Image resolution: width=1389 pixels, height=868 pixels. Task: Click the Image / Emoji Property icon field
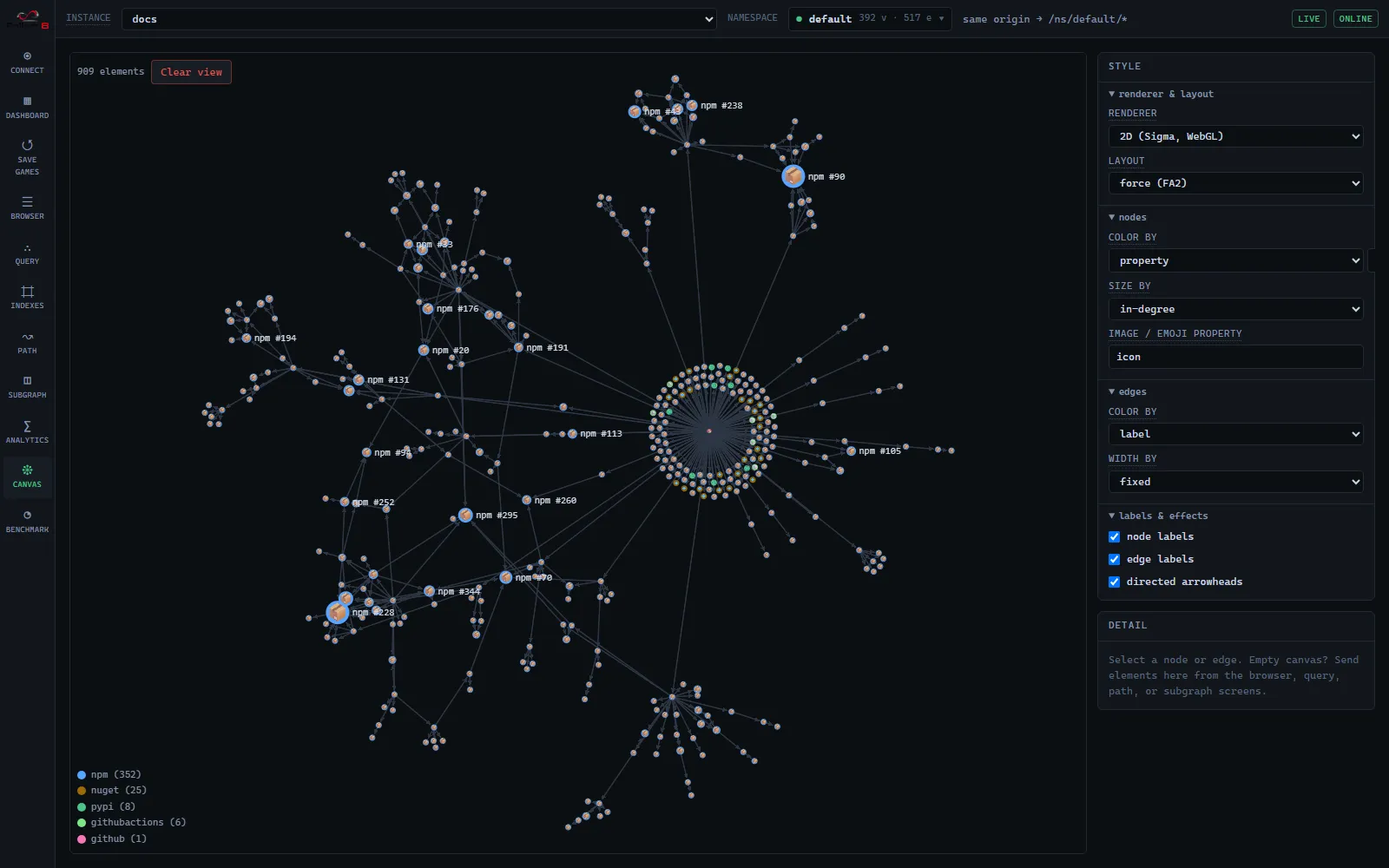(x=1235, y=357)
